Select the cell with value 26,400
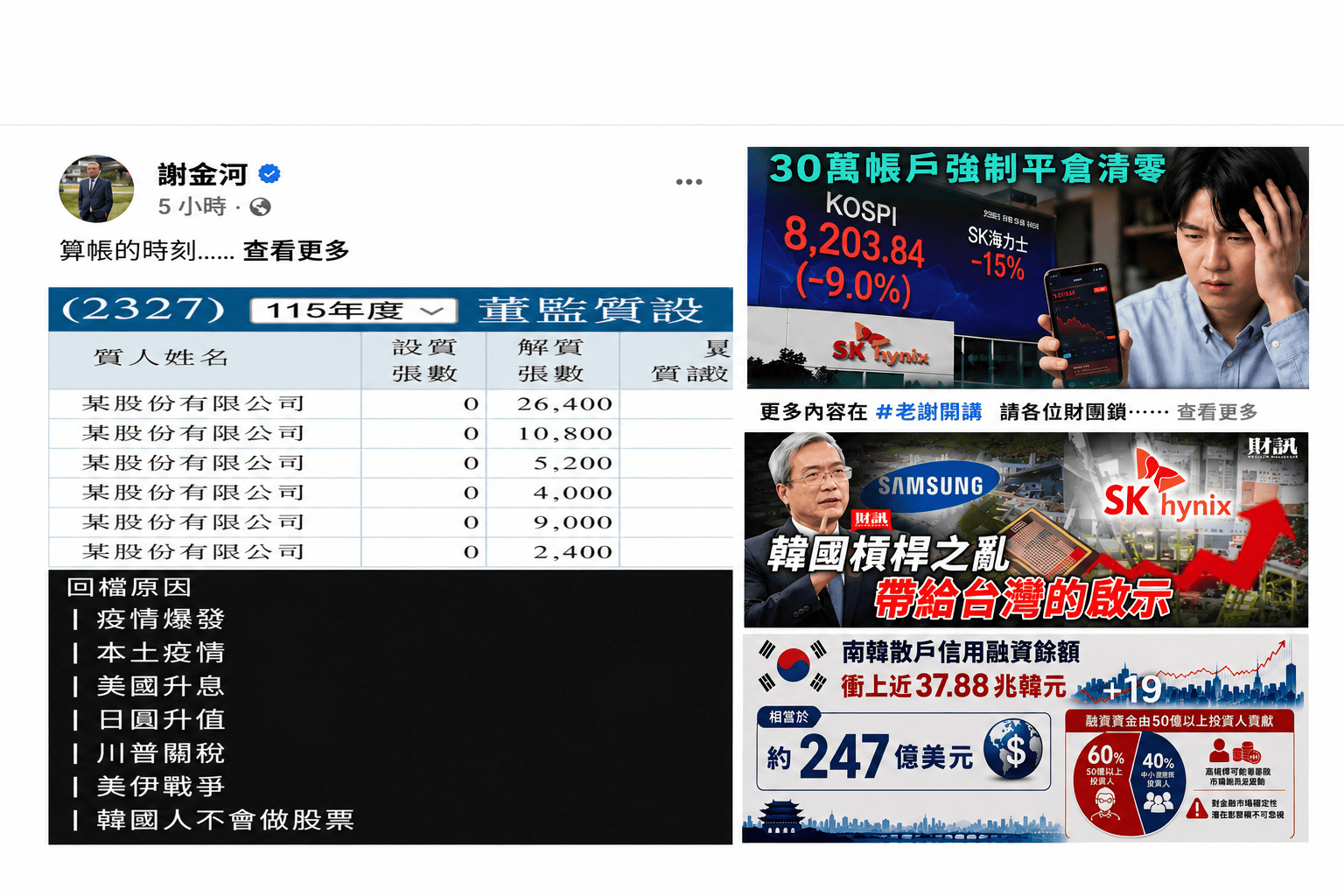This screenshot has width=1344, height=896. [x=564, y=404]
